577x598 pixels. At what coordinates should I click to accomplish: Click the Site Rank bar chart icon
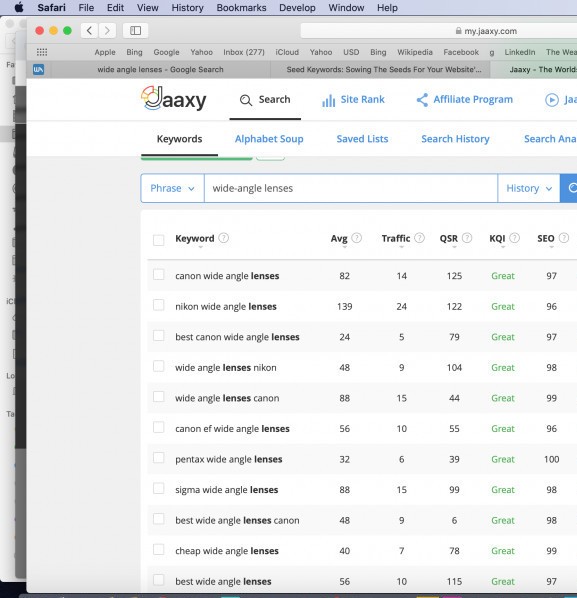328,101
